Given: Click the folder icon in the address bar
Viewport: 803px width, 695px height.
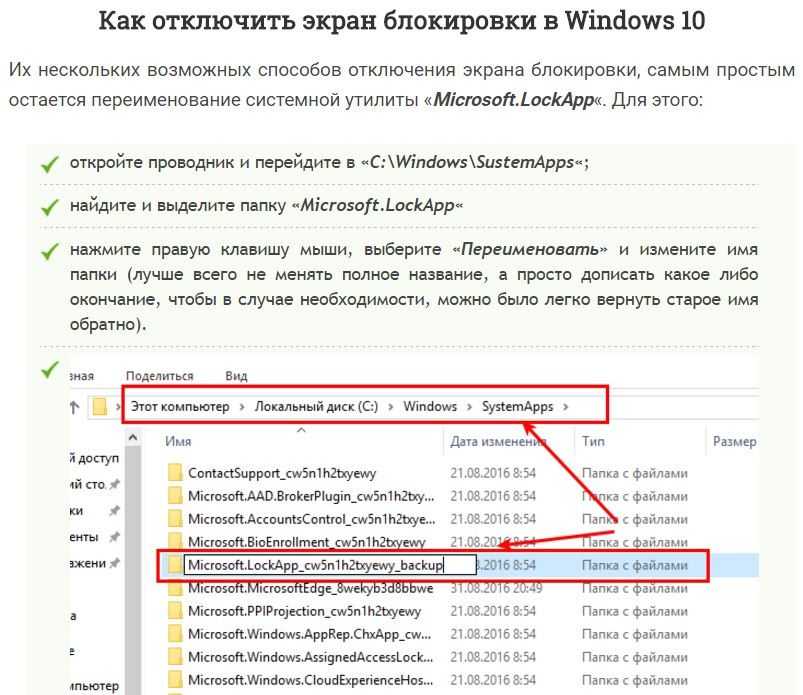Looking at the screenshot, I should pyautogui.click(x=99, y=407).
